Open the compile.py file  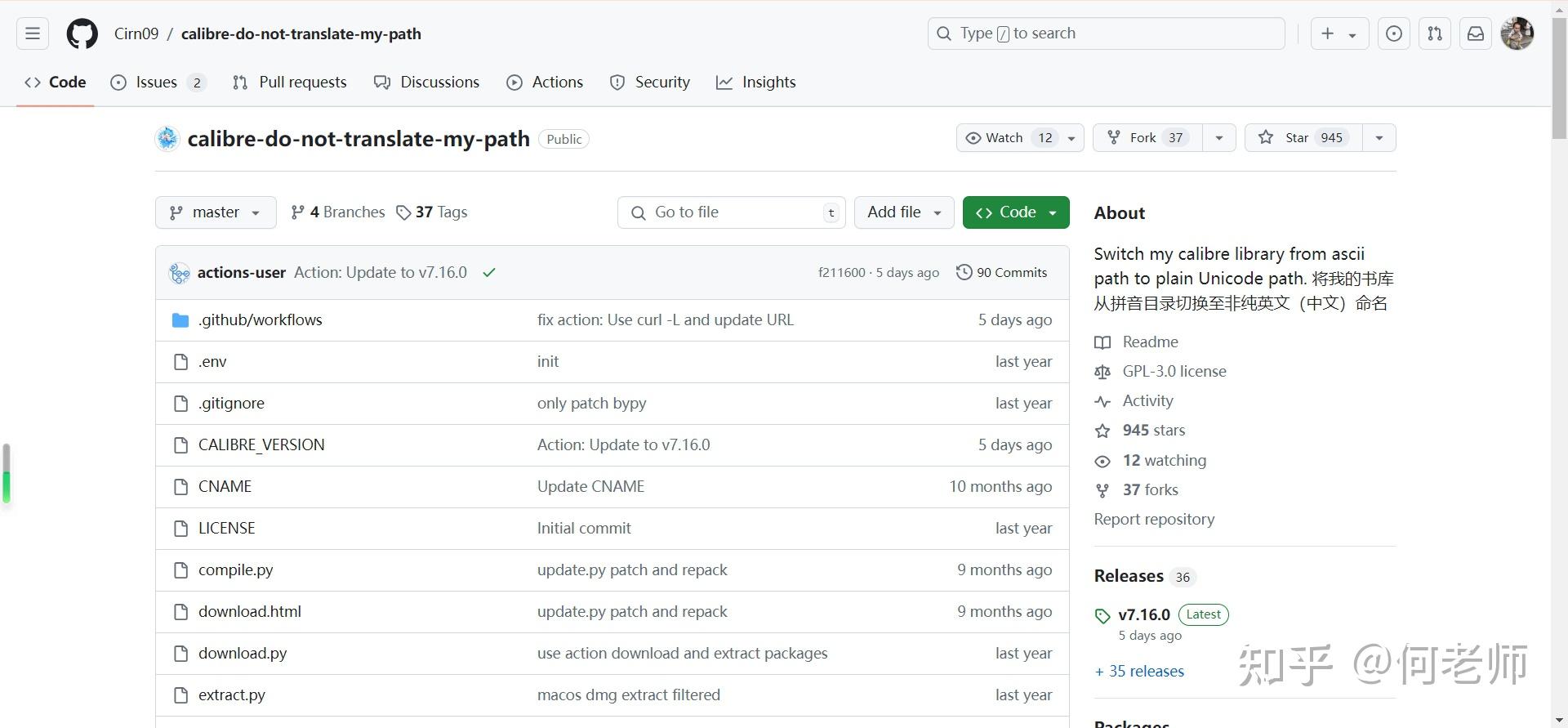click(235, 570)
